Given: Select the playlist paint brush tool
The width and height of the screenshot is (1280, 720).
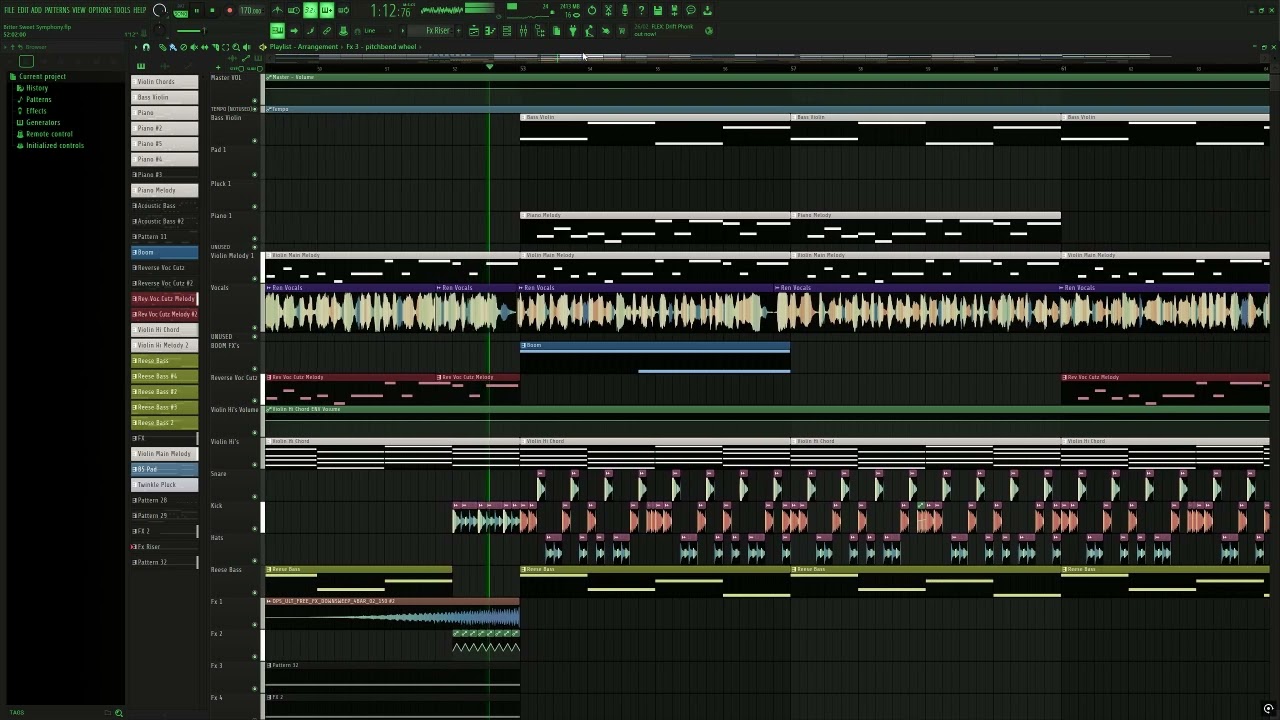Looking at the screenshot, I should pos(172,47).
